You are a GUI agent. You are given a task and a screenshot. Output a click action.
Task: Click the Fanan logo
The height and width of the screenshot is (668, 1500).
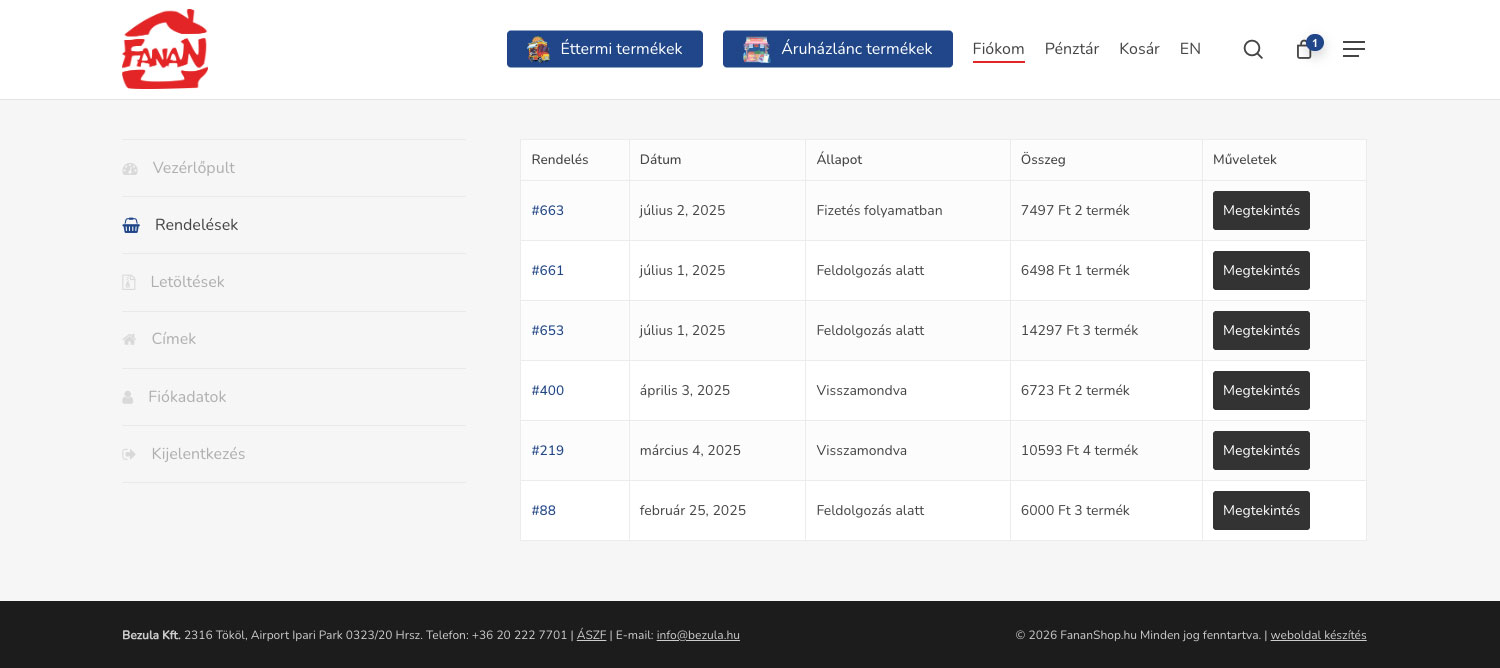pyautogui.click(x=165, y=49)
